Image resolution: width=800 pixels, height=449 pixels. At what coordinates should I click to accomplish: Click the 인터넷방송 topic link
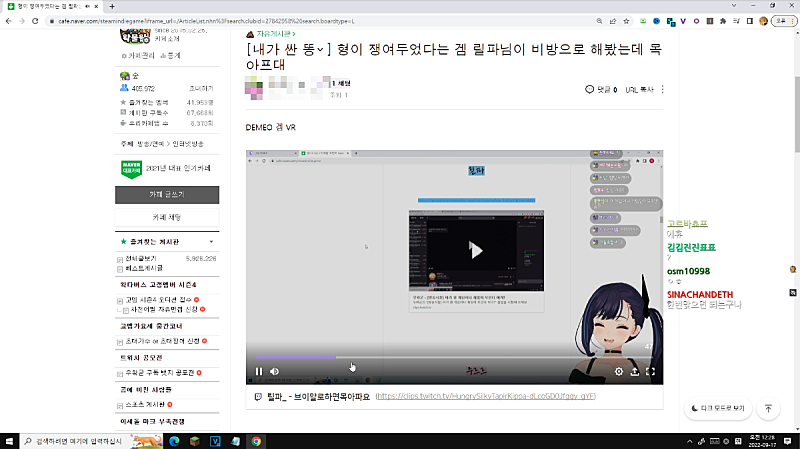(188, 144)
